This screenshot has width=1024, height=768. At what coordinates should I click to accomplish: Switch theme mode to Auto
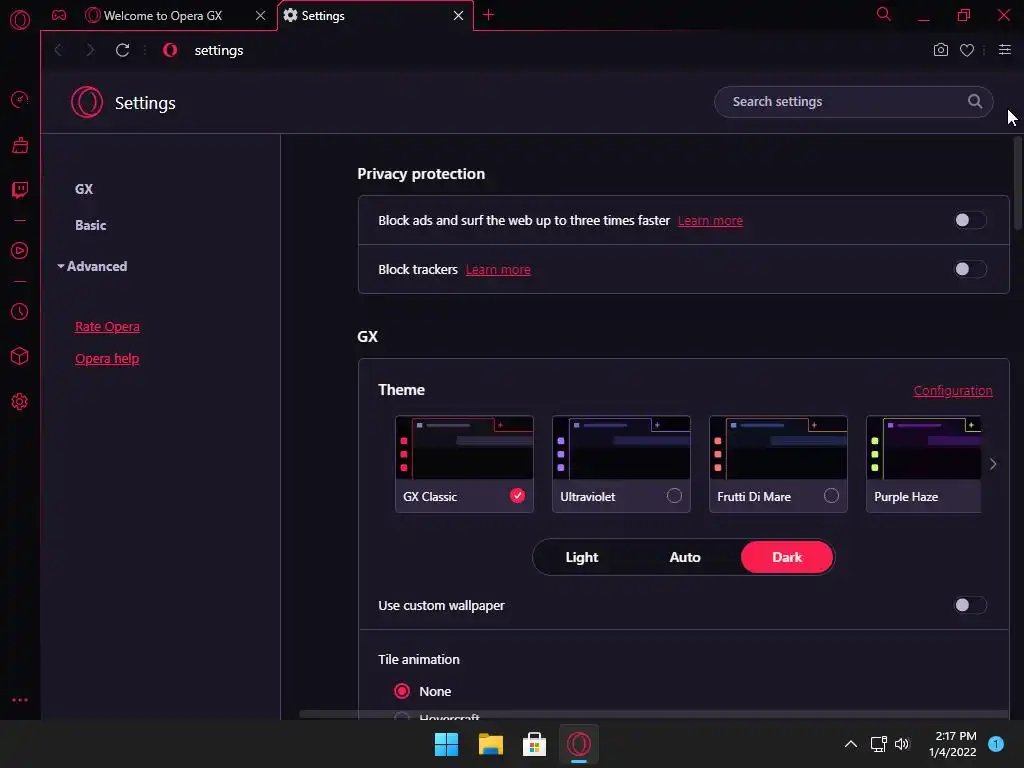click(x=685, y=557)
